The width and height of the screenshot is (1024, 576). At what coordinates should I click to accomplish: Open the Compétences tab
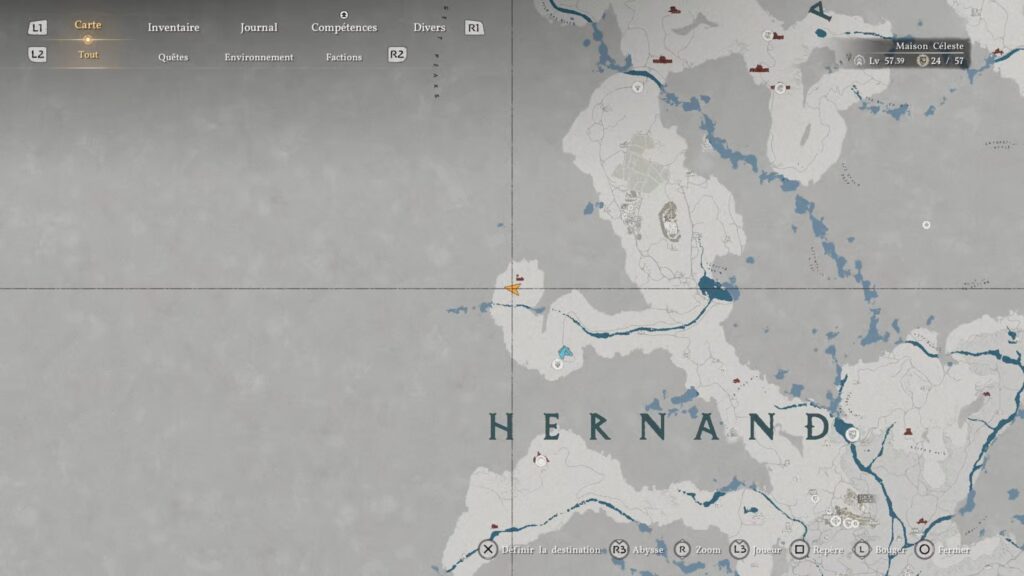(343, 27)
